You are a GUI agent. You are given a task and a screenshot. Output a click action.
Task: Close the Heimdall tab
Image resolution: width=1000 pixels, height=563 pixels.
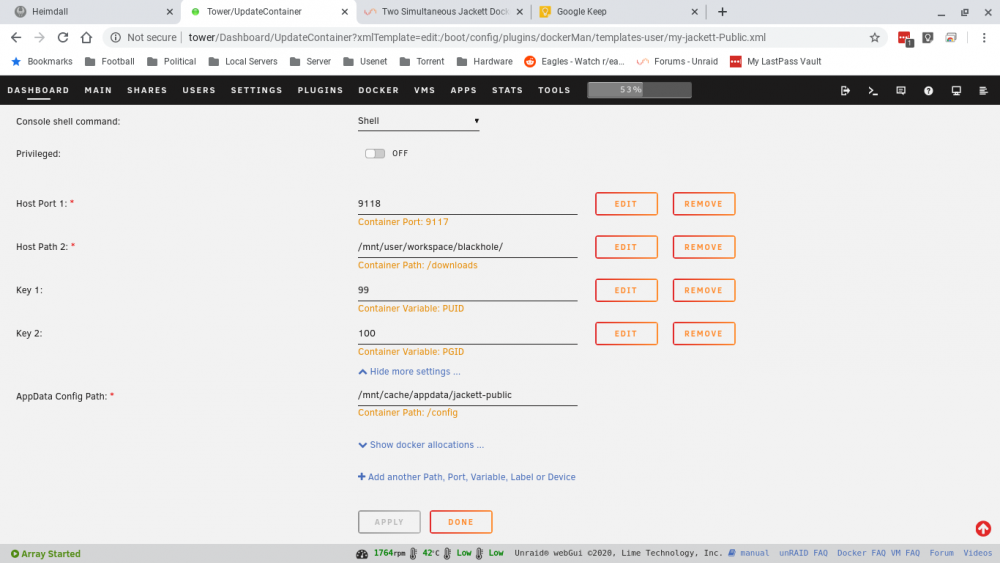tap(170, 11)
